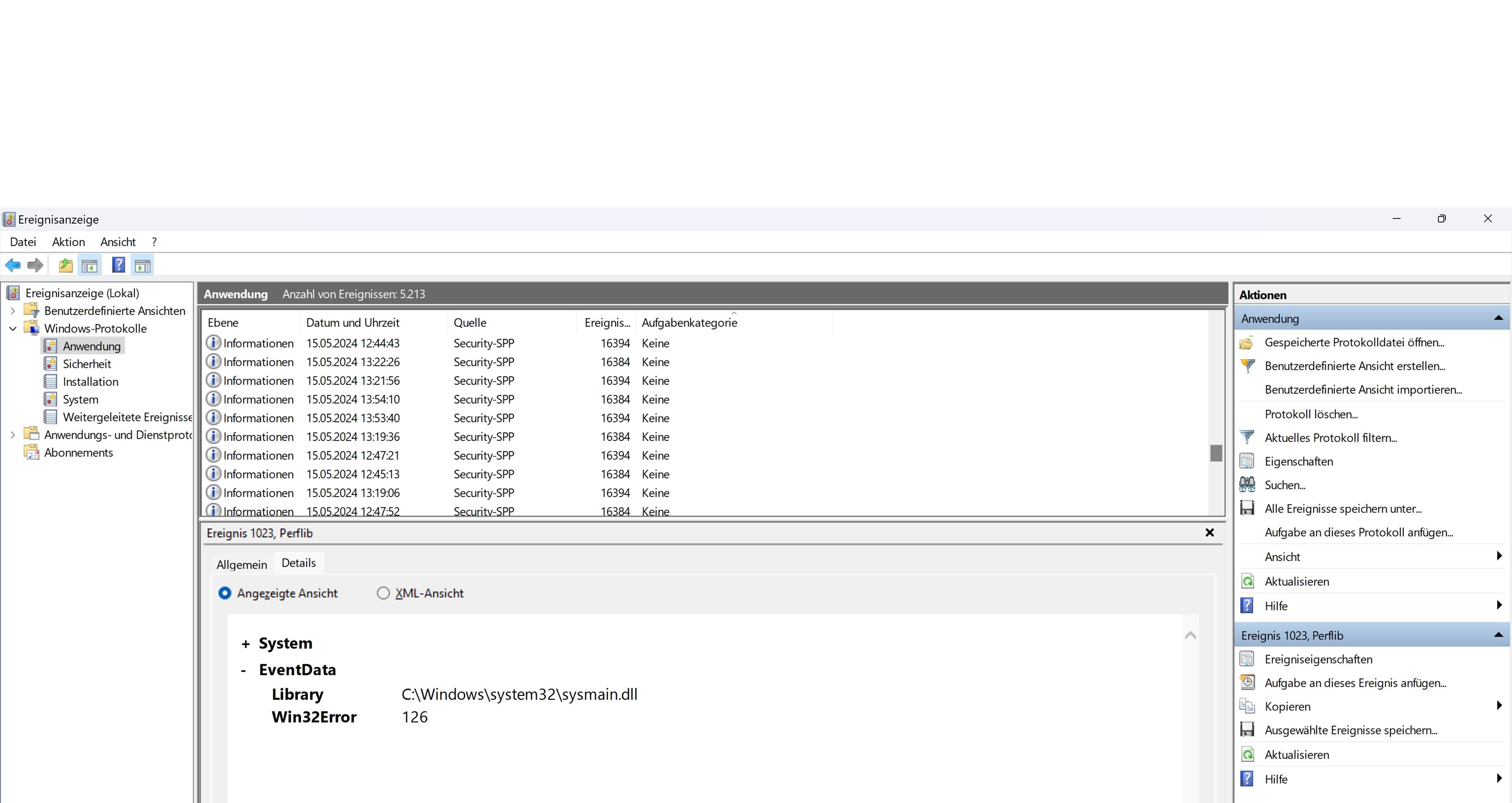Viewport: 1512px width, 803px height.
Task: Click the Aktuelles Protokoll filtern funnel icon
Action: pos(1247,437)
